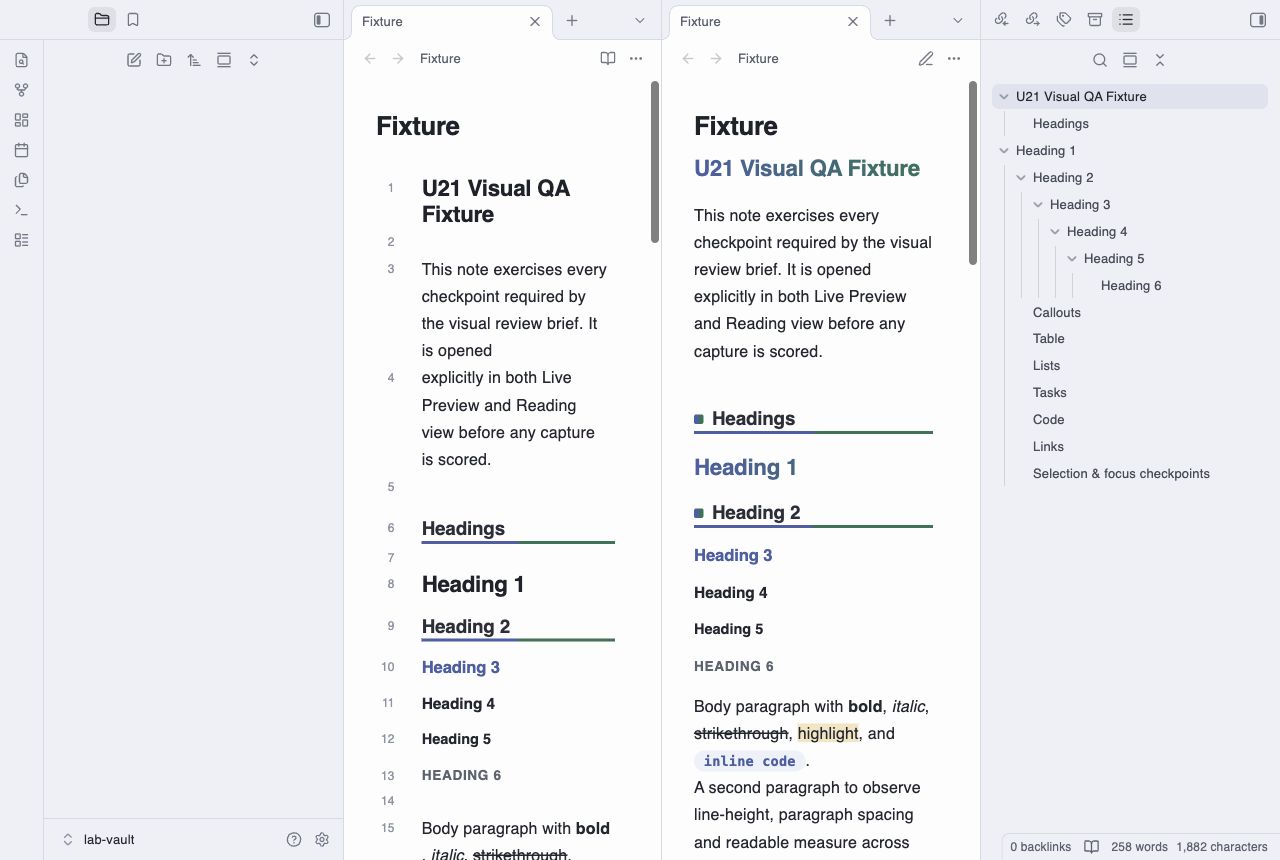Switch line-numbered pane to reading view
1280x860 pixels.
click(x=608, y=59)
